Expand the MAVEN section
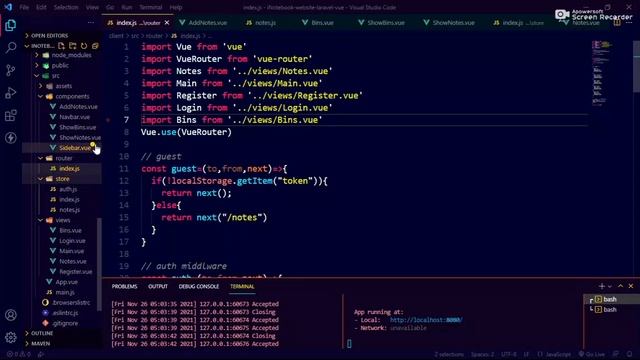 40,344
